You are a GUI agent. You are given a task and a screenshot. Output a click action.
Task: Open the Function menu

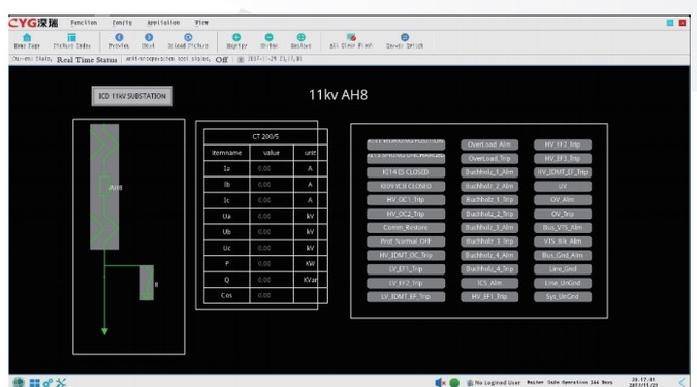pos(84,23)
